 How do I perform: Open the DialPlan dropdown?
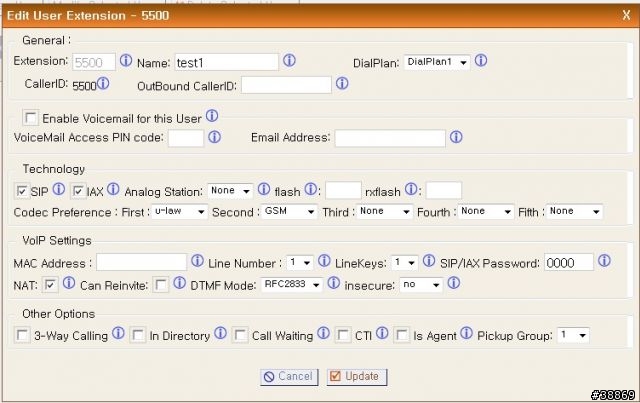pyautogui.click(x=437, y=62)
